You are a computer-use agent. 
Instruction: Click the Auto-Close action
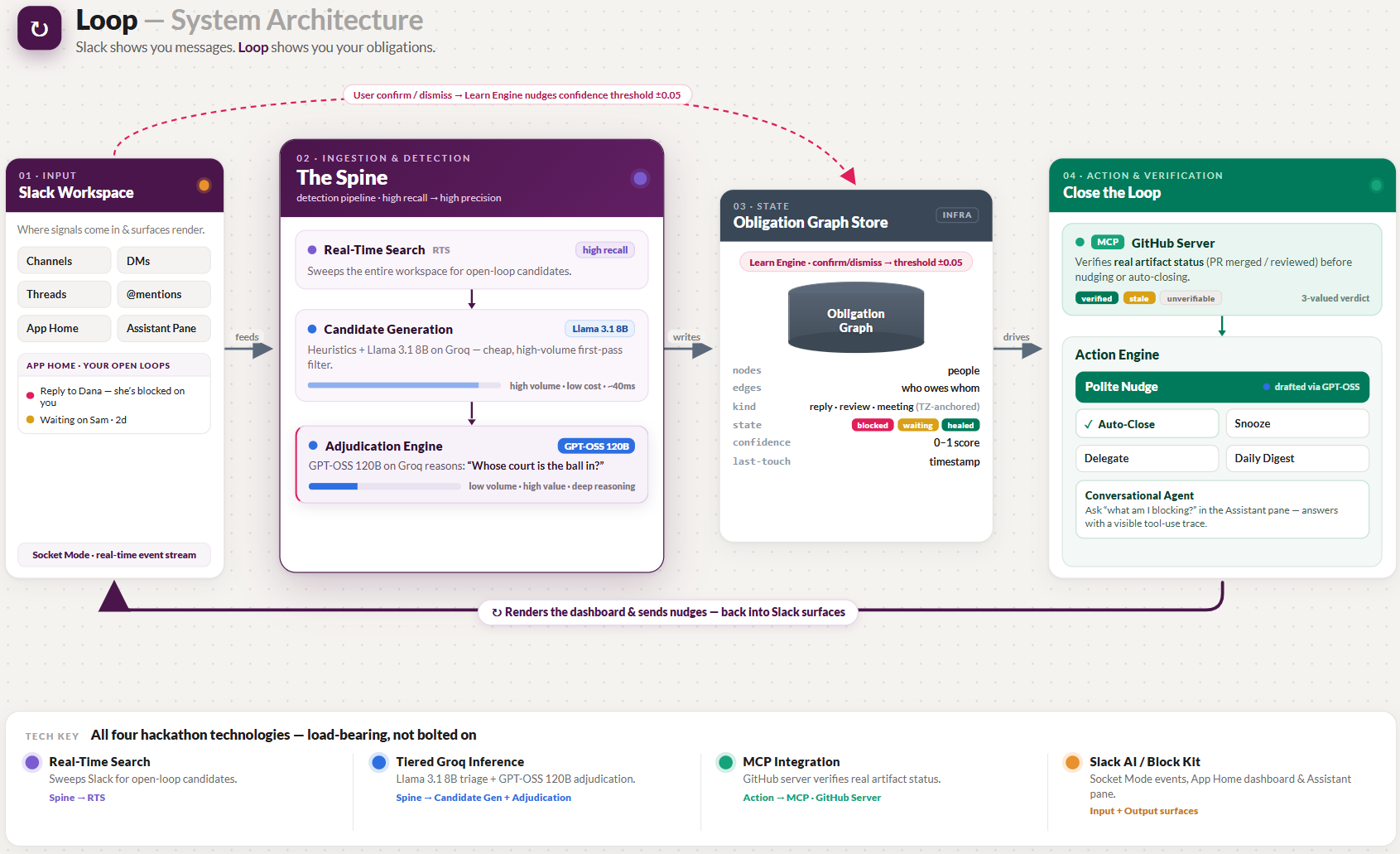[x=1147, y=424]
